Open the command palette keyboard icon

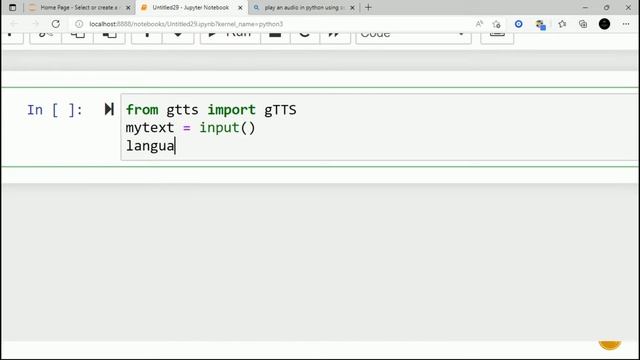point(497,37)
